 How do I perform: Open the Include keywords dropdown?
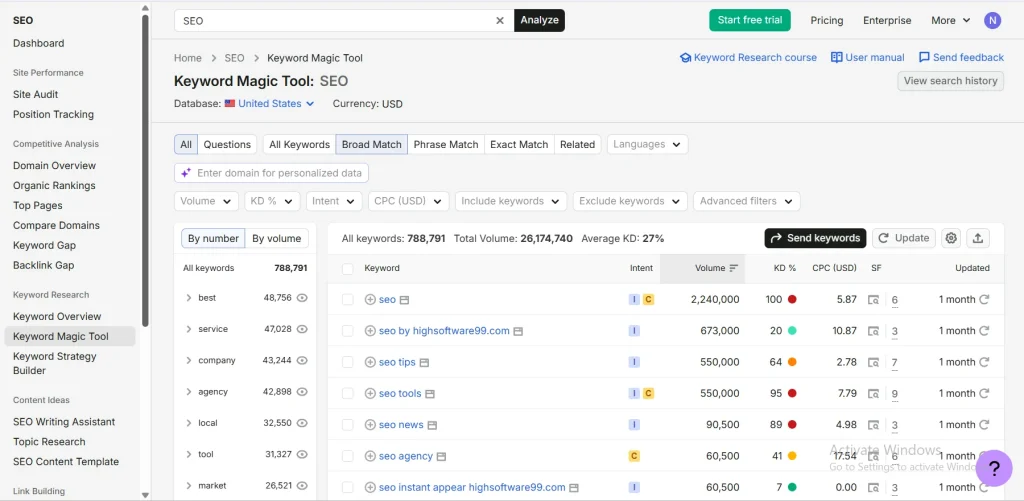(x=511, y=201)
